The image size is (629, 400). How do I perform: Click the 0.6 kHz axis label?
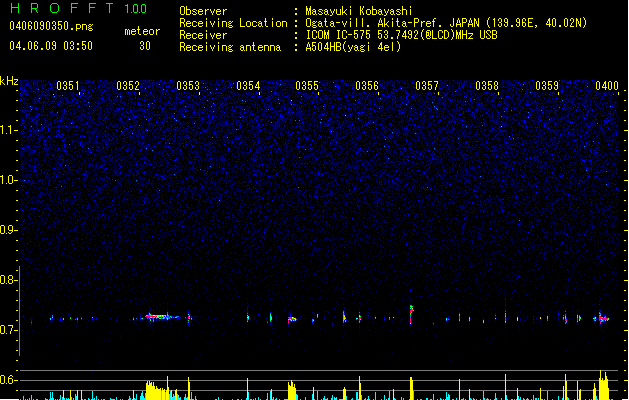coord(8,380)
